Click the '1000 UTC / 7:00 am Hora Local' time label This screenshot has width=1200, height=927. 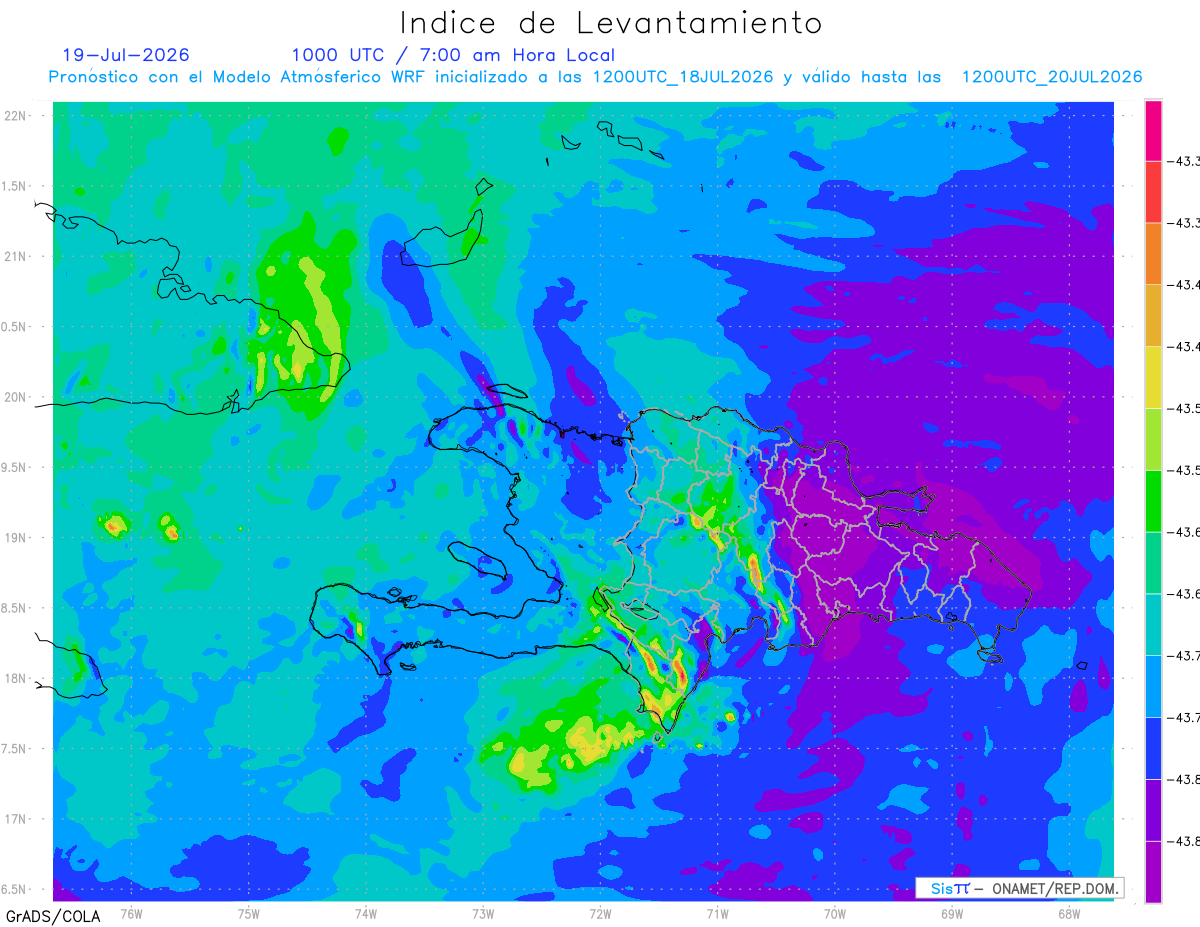click(x=453, y=55)
